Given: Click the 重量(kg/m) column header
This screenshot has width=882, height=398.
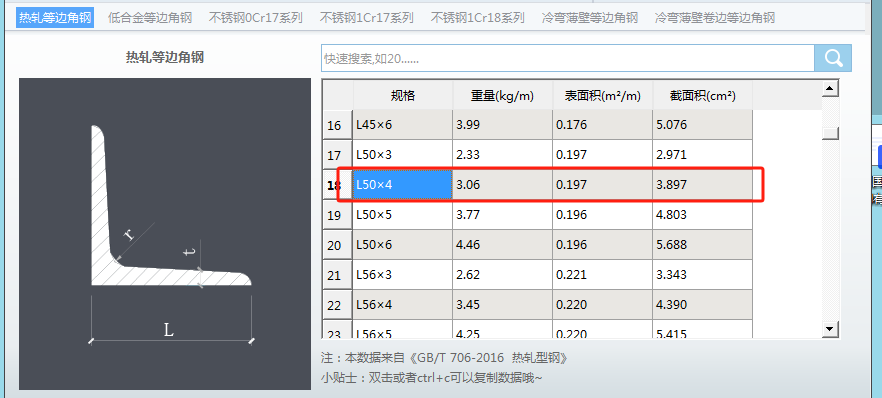Looking at the screenshot, I should point(502,96).
